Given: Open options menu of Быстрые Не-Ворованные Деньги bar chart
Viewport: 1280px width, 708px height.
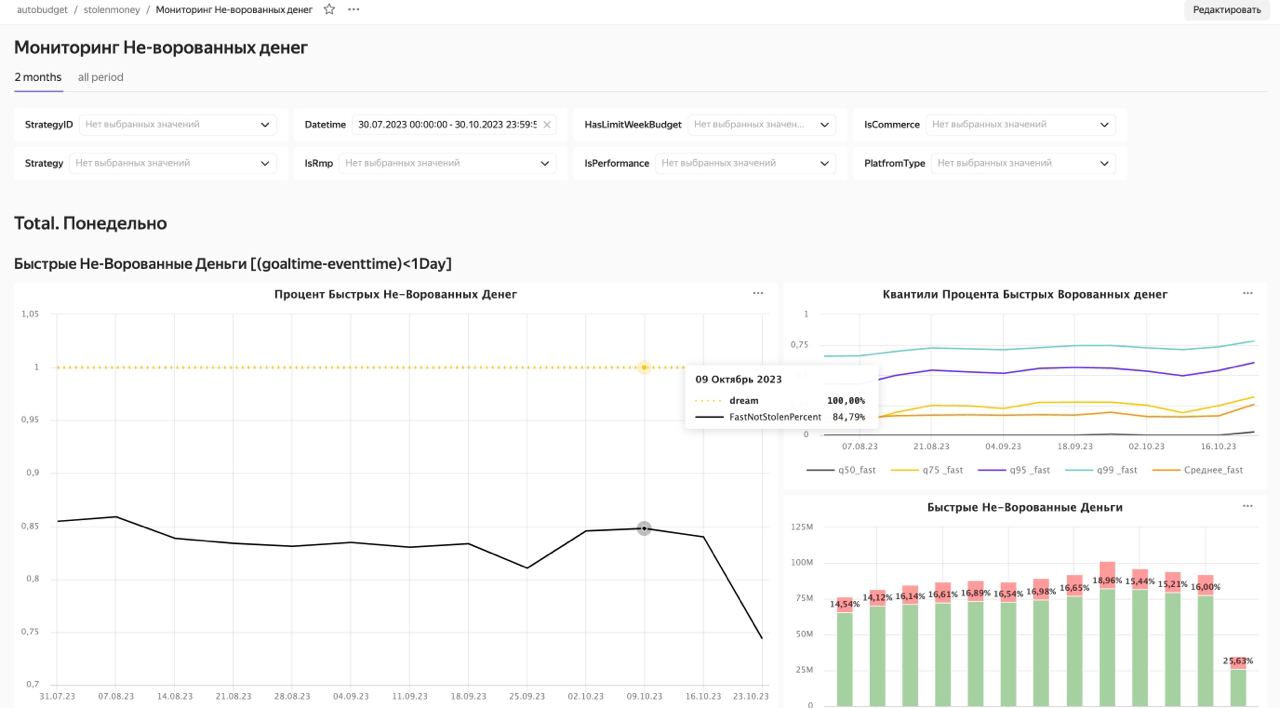Looking at the screenshot, I should [1248, 506].
